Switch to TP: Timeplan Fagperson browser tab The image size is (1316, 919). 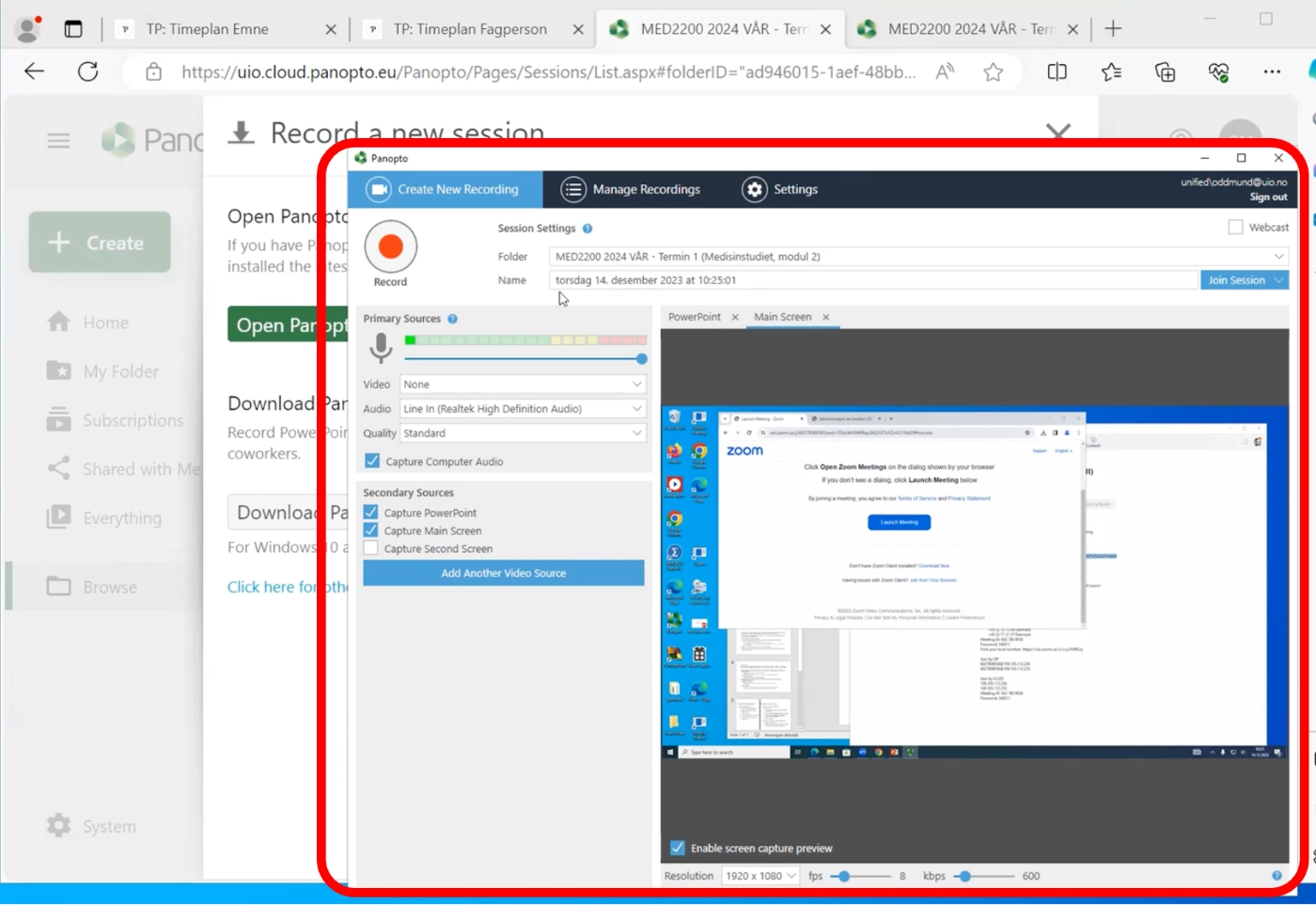[469, 29]
